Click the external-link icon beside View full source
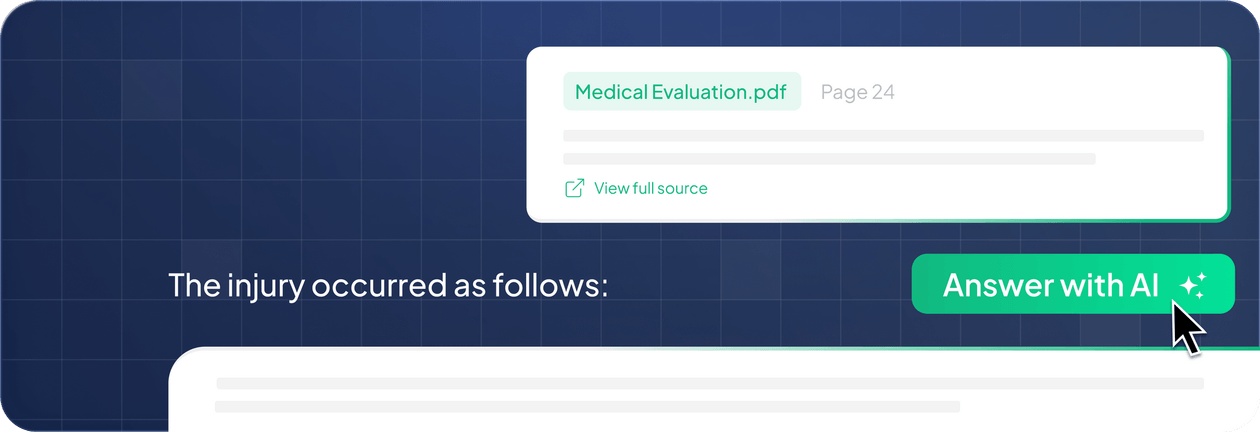1260x432 pixels. pos(574,188)
